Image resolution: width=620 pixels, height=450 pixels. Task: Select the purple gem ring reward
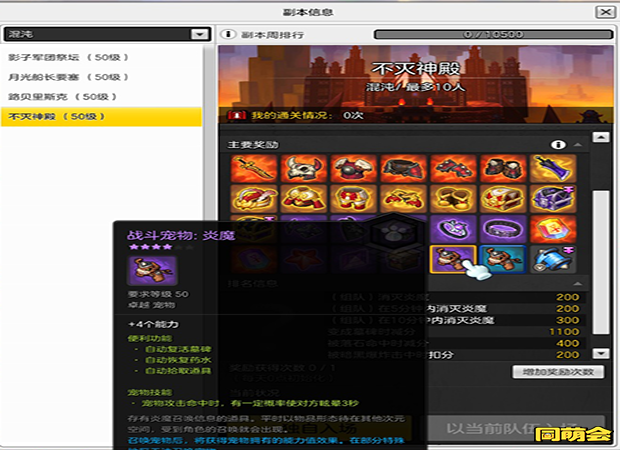453,229
